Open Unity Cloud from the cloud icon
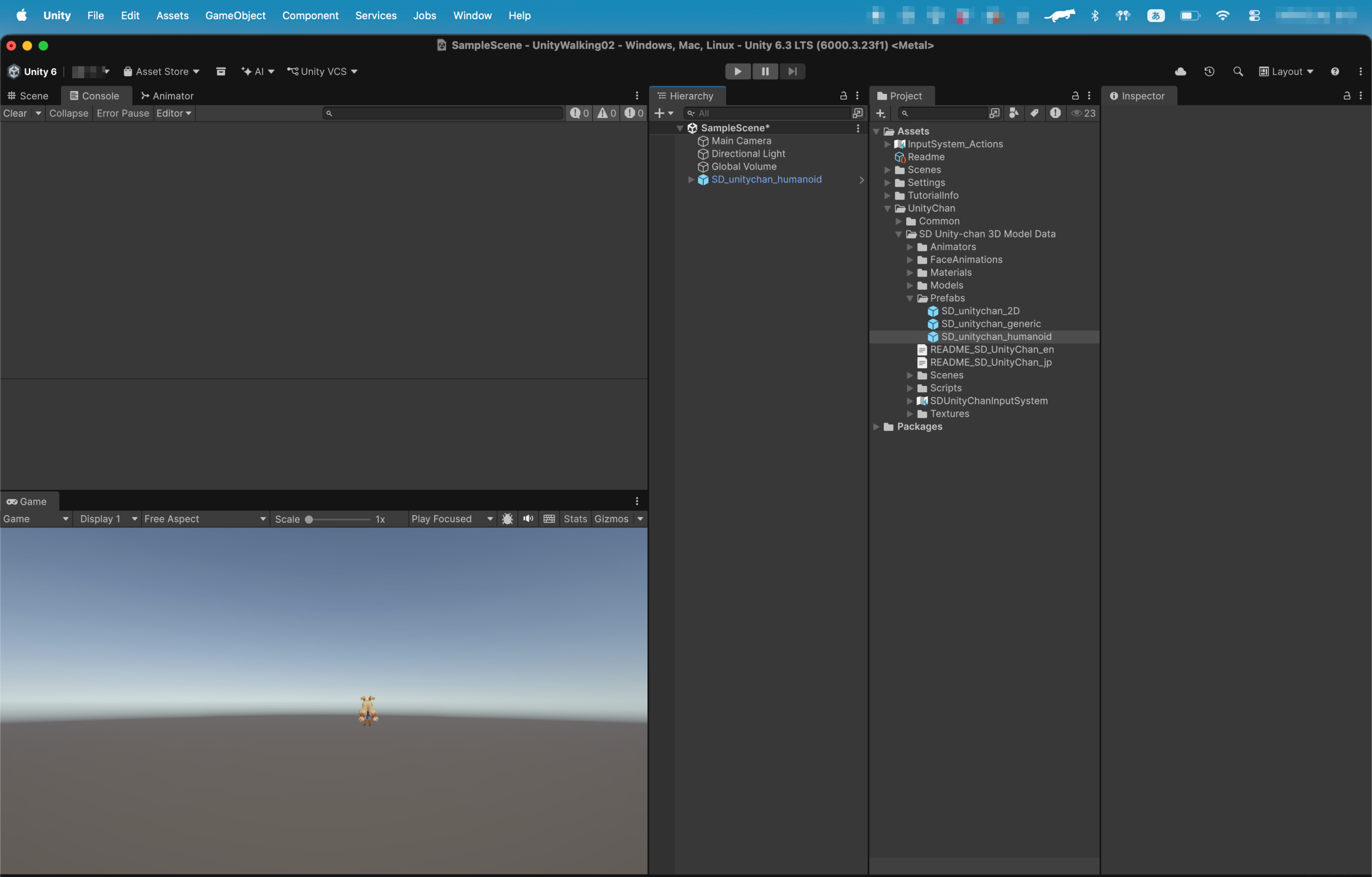Viewport: 1372px width, 877px height. click(x=1181, y=71)
